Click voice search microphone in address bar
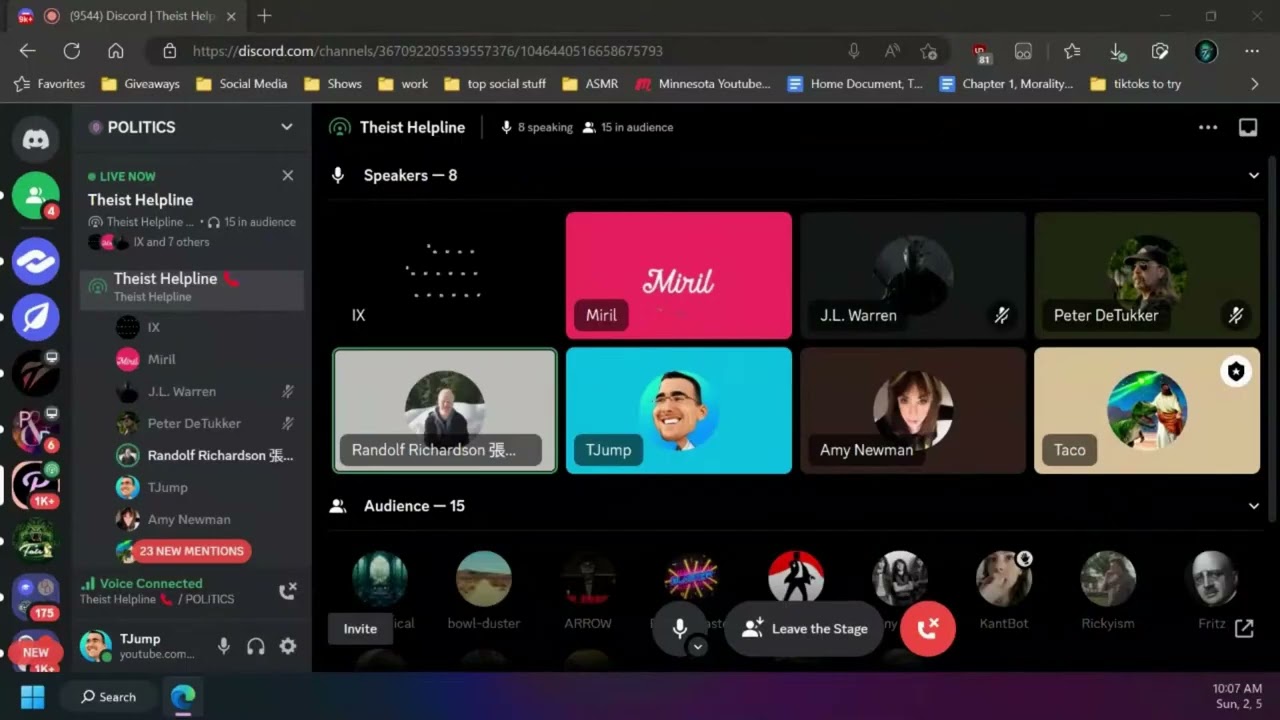This screenshot has width=1280, height=720. click(854, 51)
